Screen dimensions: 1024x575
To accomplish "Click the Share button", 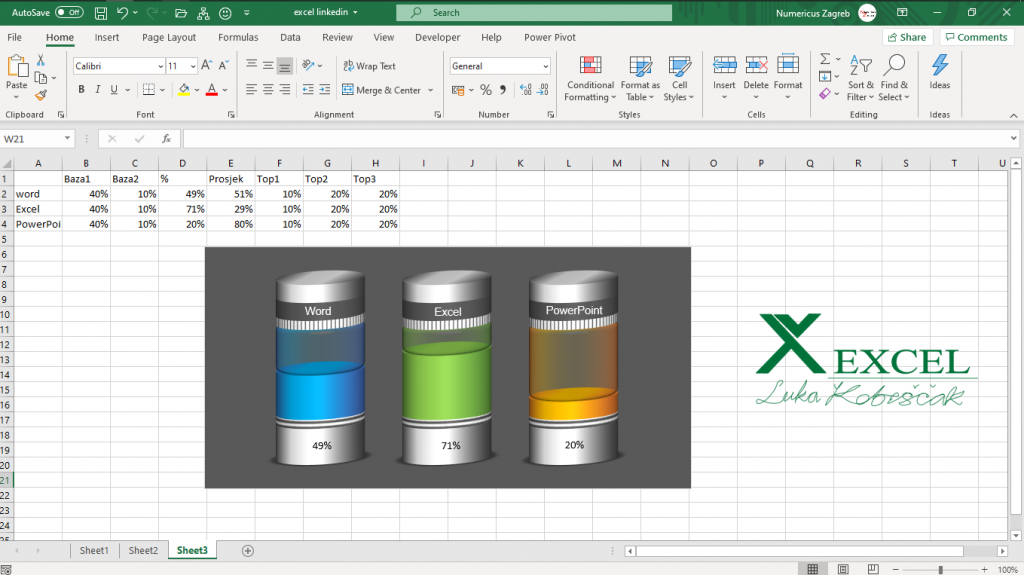I will [907, 37].
